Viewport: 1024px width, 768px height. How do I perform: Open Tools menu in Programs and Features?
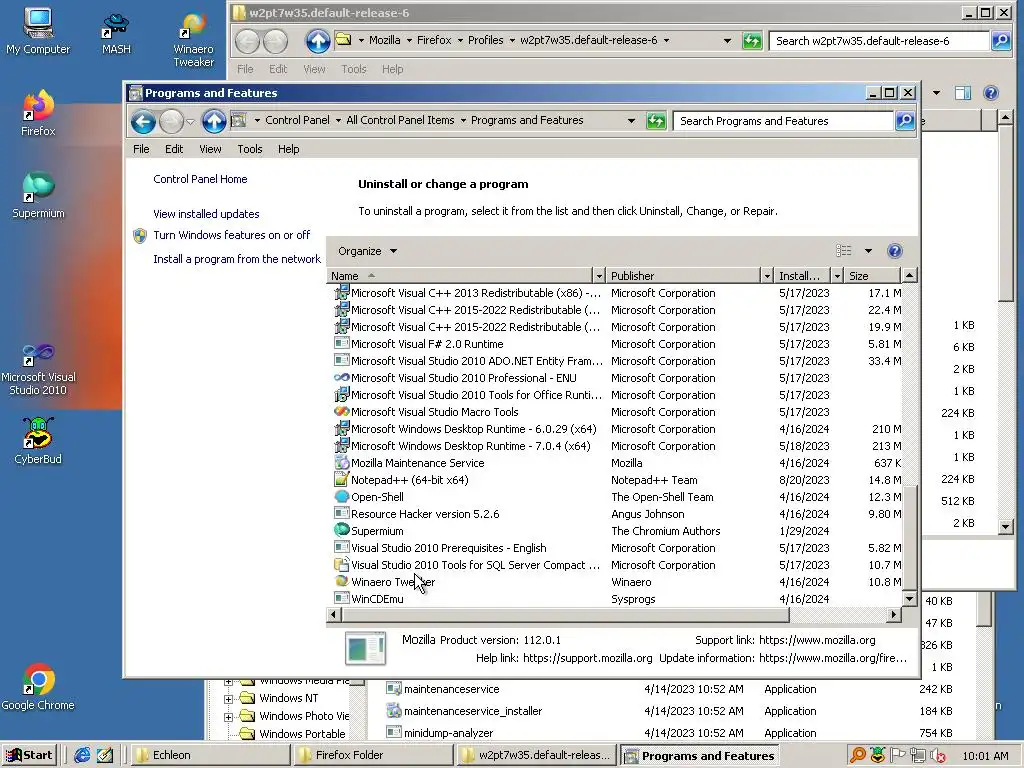[249, 149]
